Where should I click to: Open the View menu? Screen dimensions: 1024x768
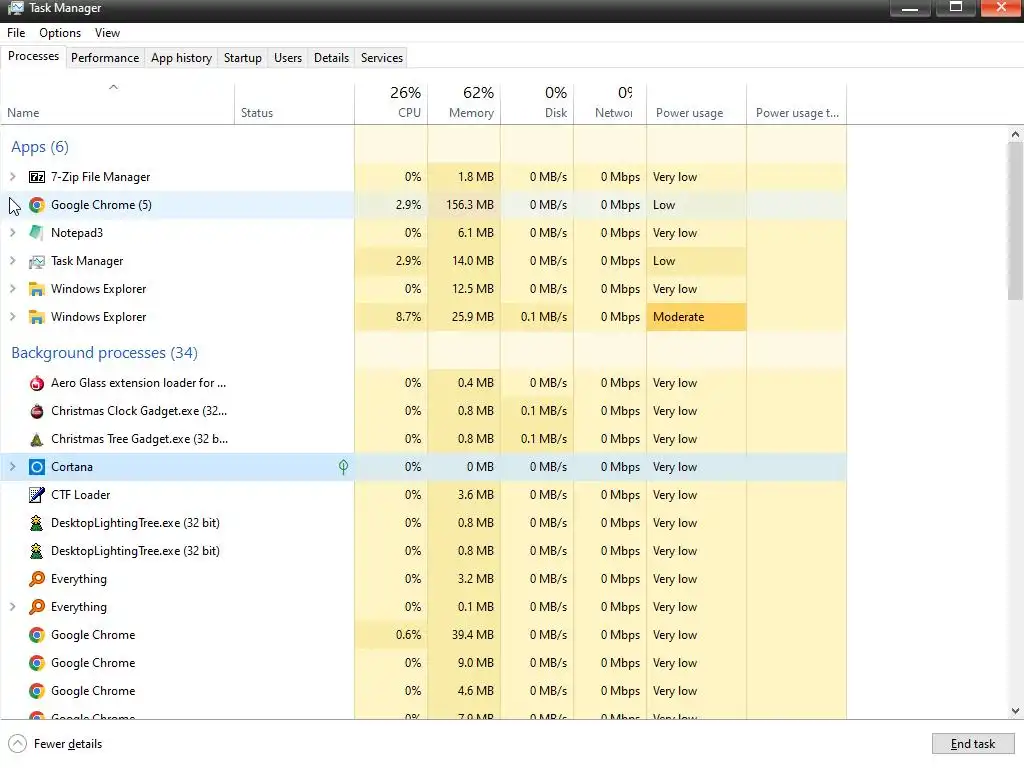point(107,33)
